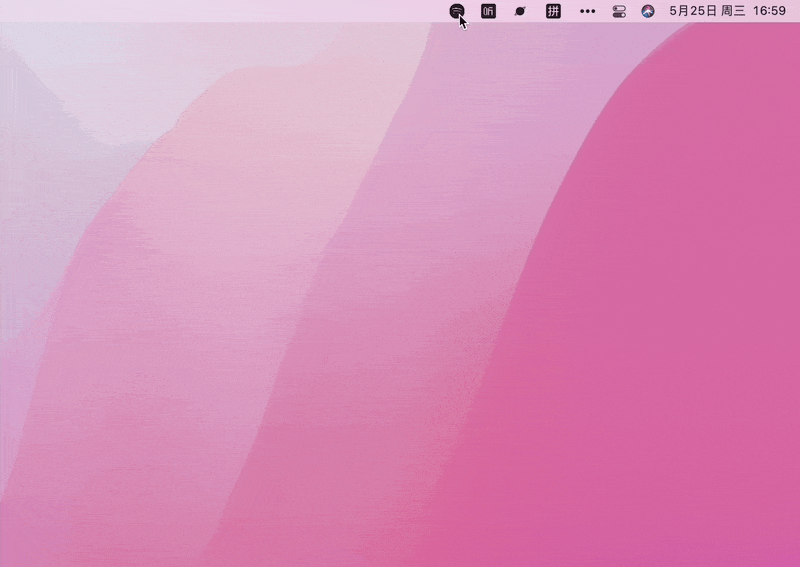
Task: Click the 16:59 time display
Action: pos(769,11)
